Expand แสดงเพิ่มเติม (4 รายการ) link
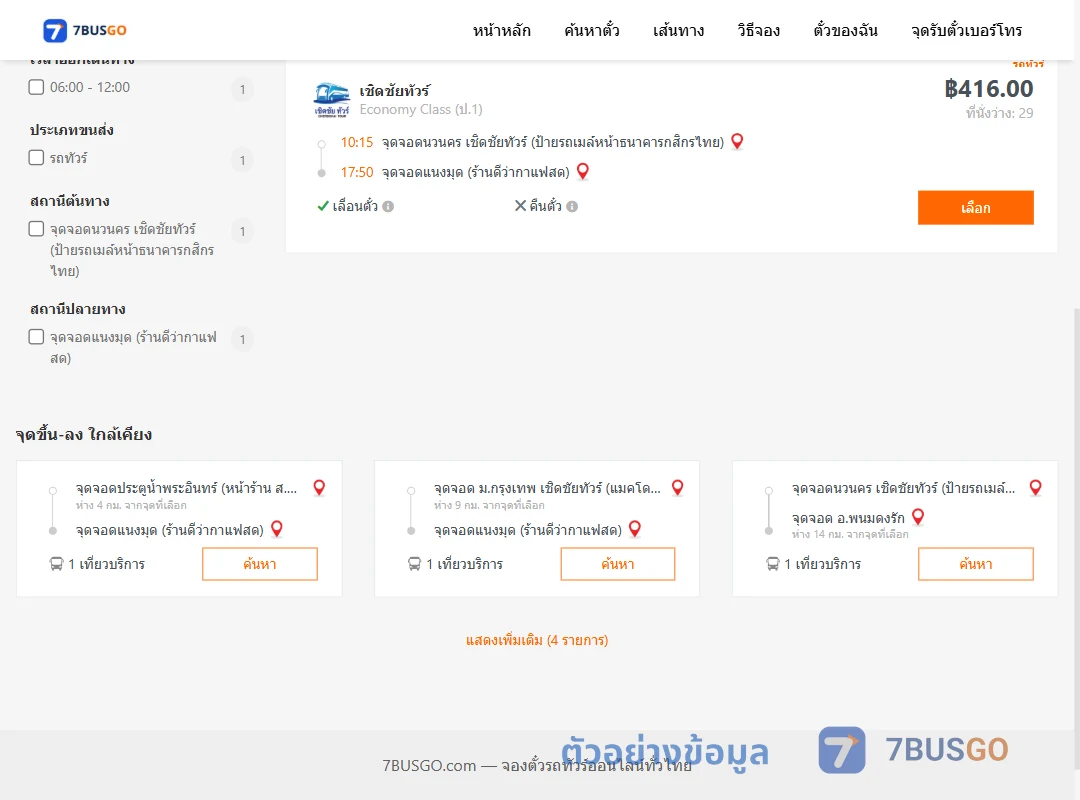 (537, 640)
